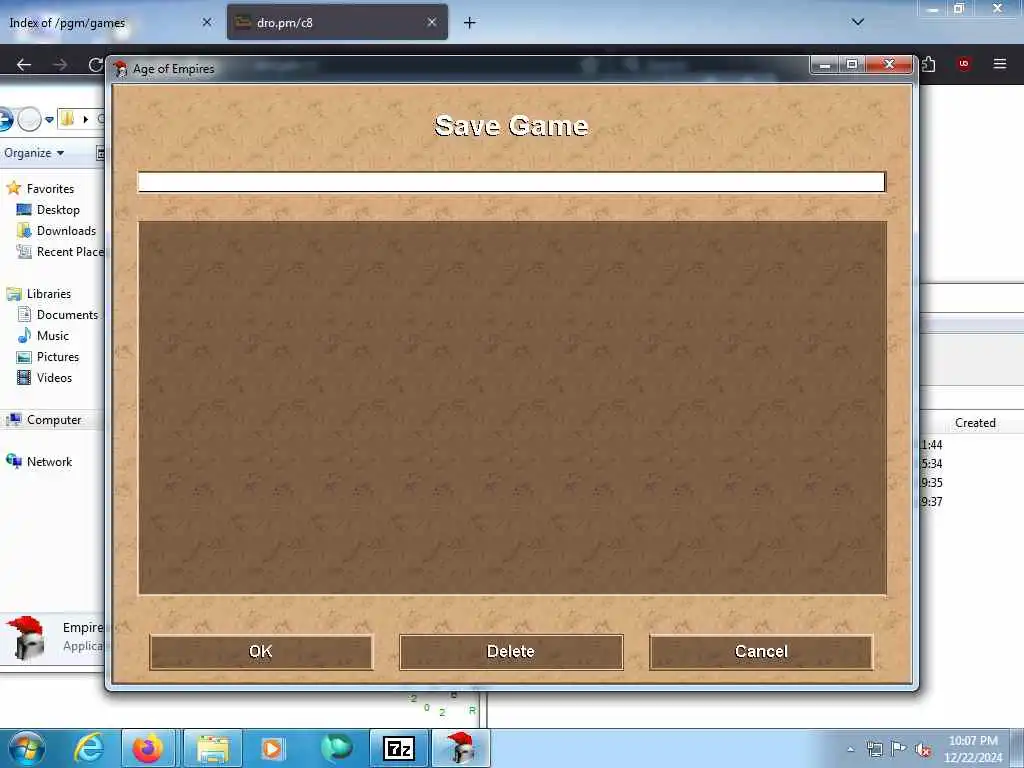Select Favorites in Explorer sidebar
This screenshot has height=768, width=1024.
tap(50, 189)
